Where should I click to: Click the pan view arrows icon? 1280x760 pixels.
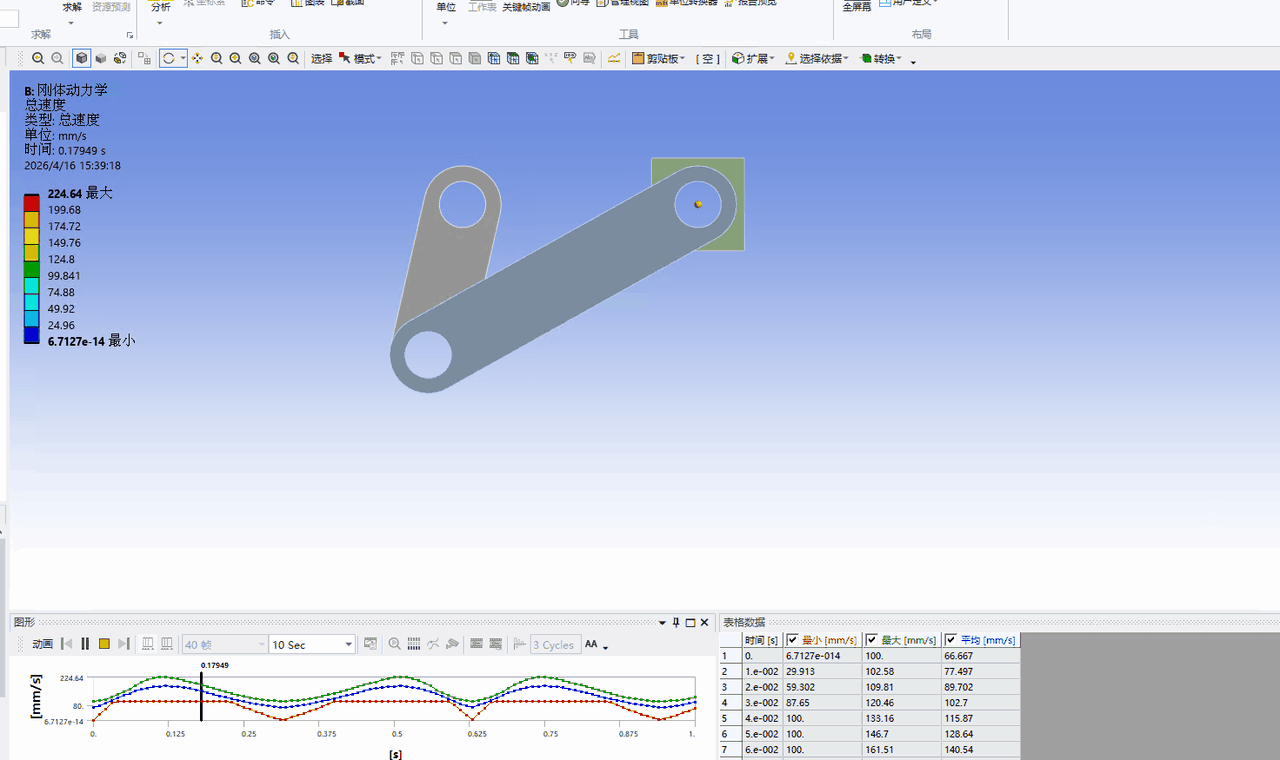pos(197,59)
